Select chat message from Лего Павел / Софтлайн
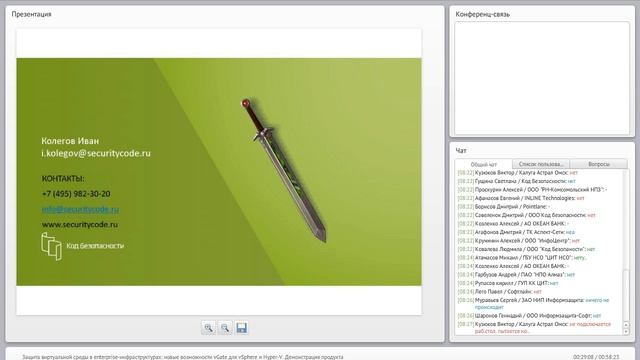Screen dimensions: 640x360 [500, 292]
